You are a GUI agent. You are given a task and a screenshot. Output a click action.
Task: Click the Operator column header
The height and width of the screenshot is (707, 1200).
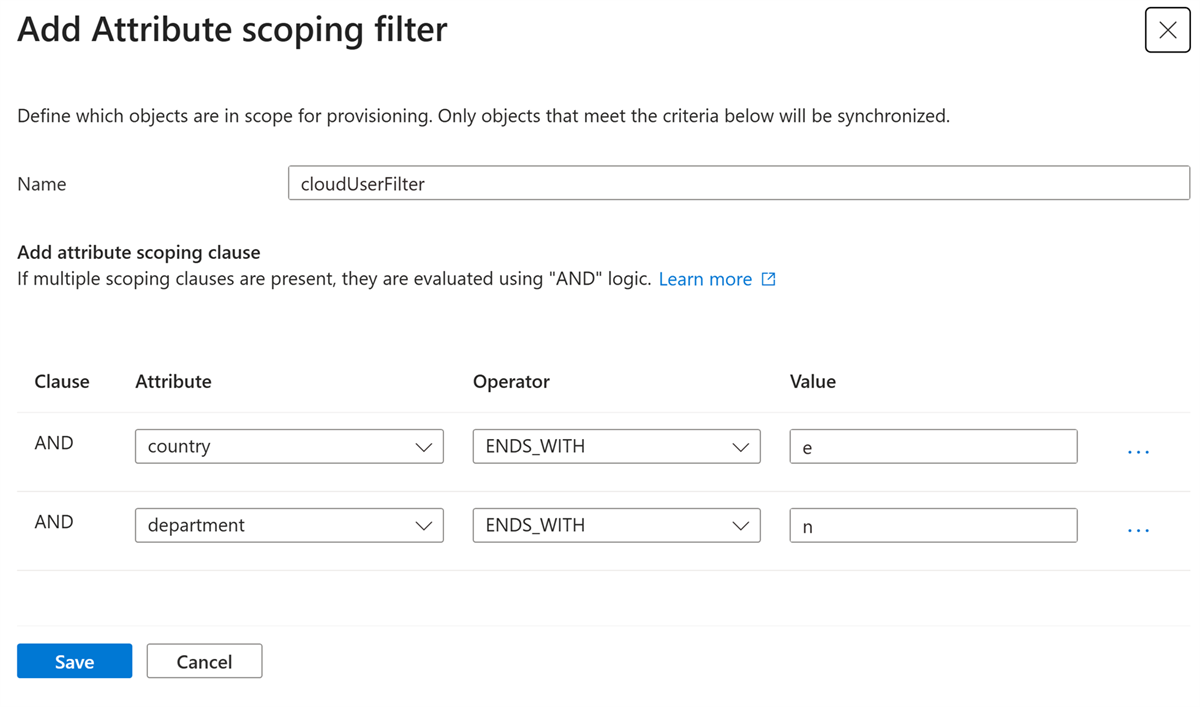pyautogui.click(x=511, y=381)
